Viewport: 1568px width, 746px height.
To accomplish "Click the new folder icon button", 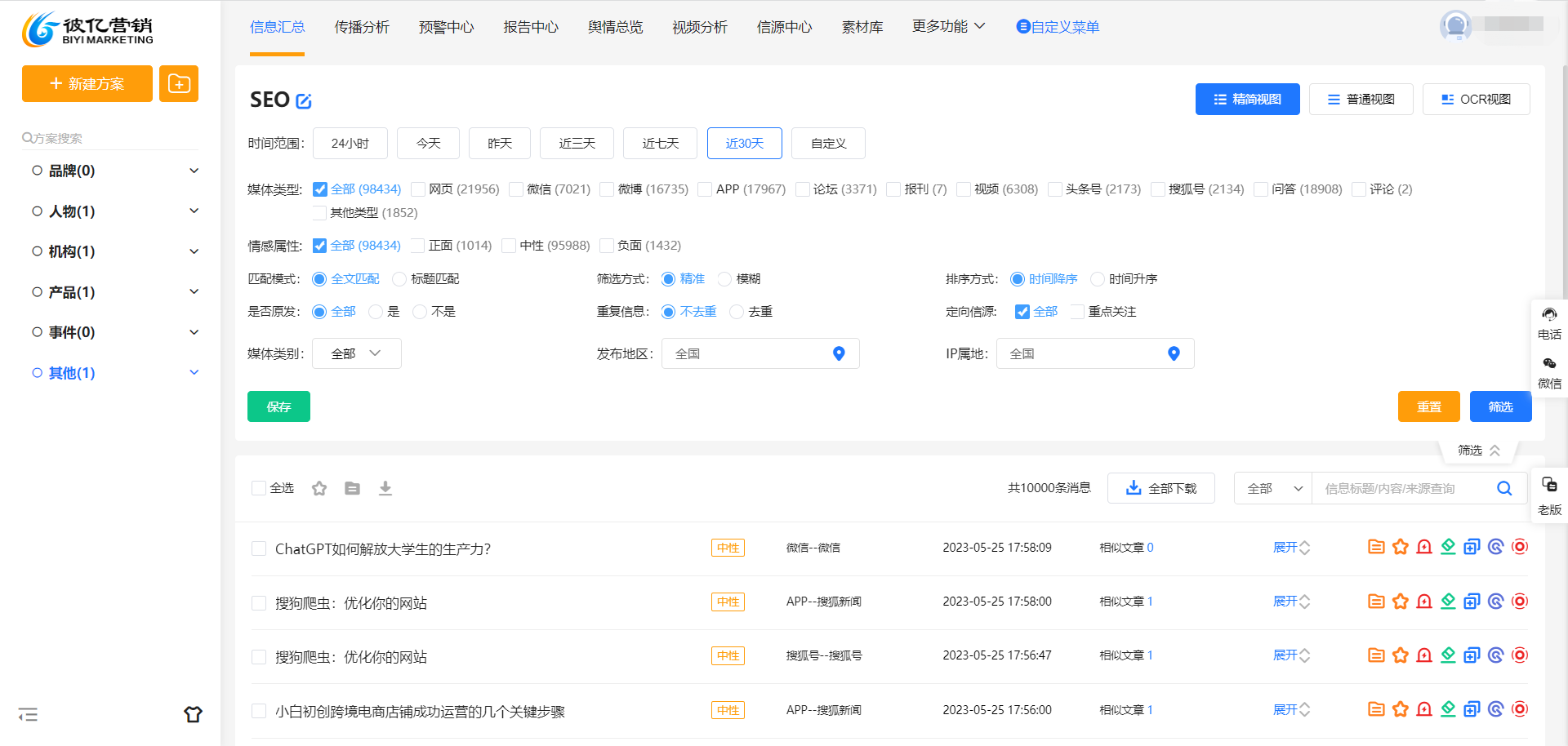I will pos(179,83).
